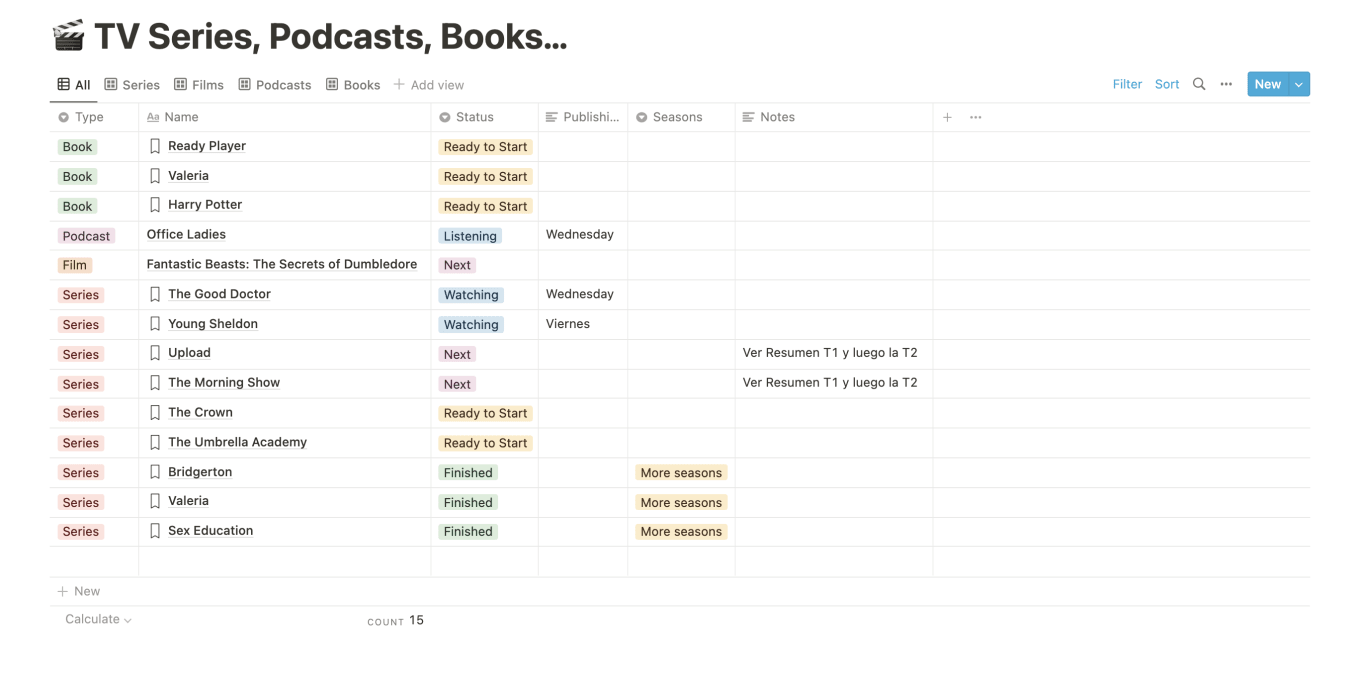Open the Filter option
Viewport: 1356px width, 678px height.
coord(1127,84)
